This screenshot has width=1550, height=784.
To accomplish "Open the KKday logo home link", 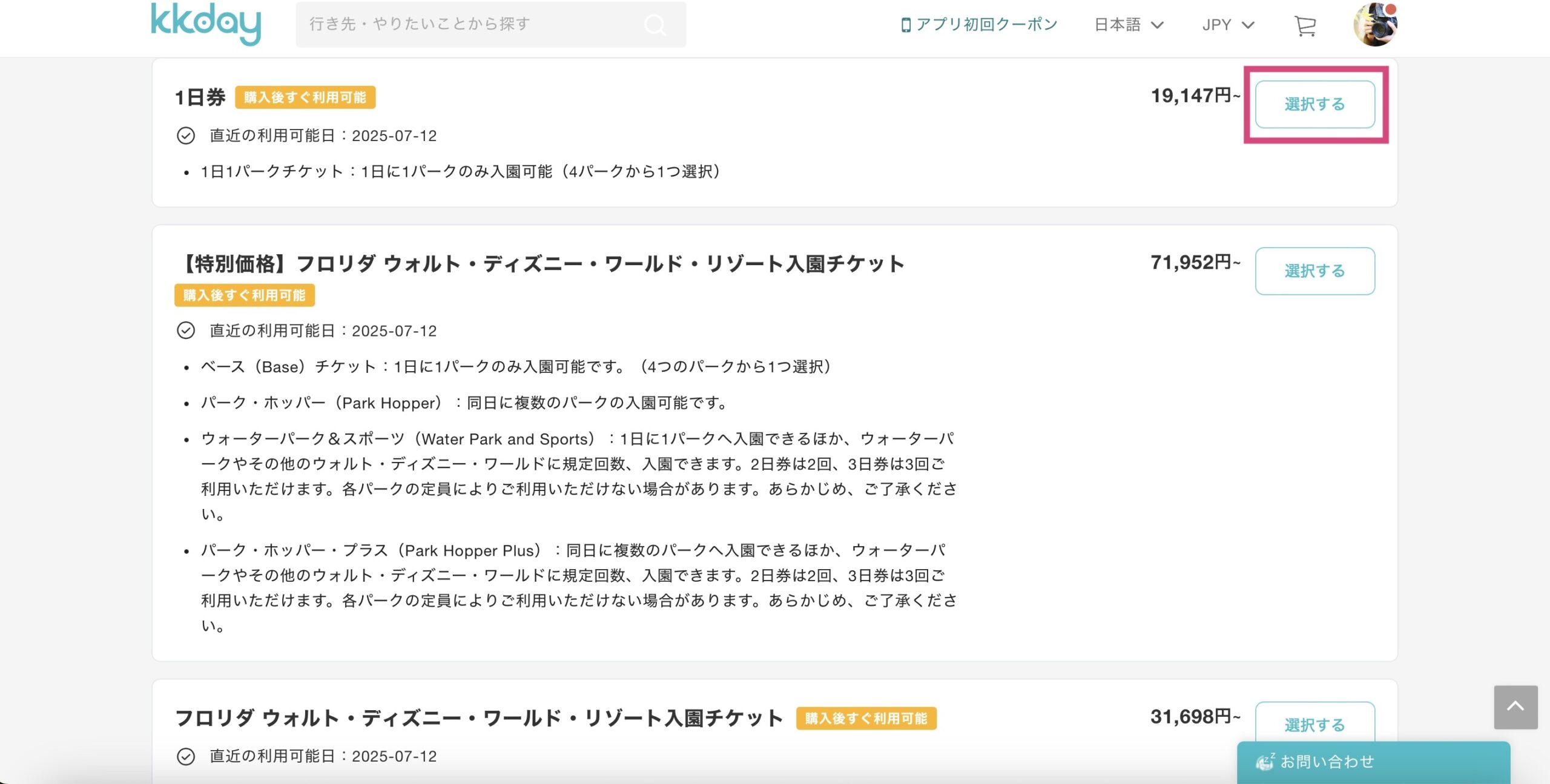I will (x=206, y=24).
